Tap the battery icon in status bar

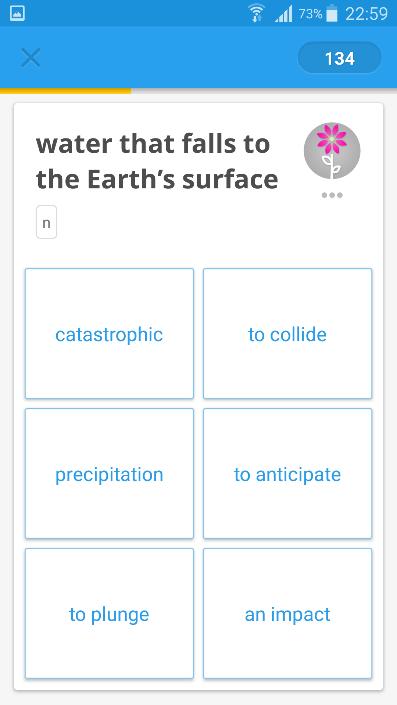331,14
